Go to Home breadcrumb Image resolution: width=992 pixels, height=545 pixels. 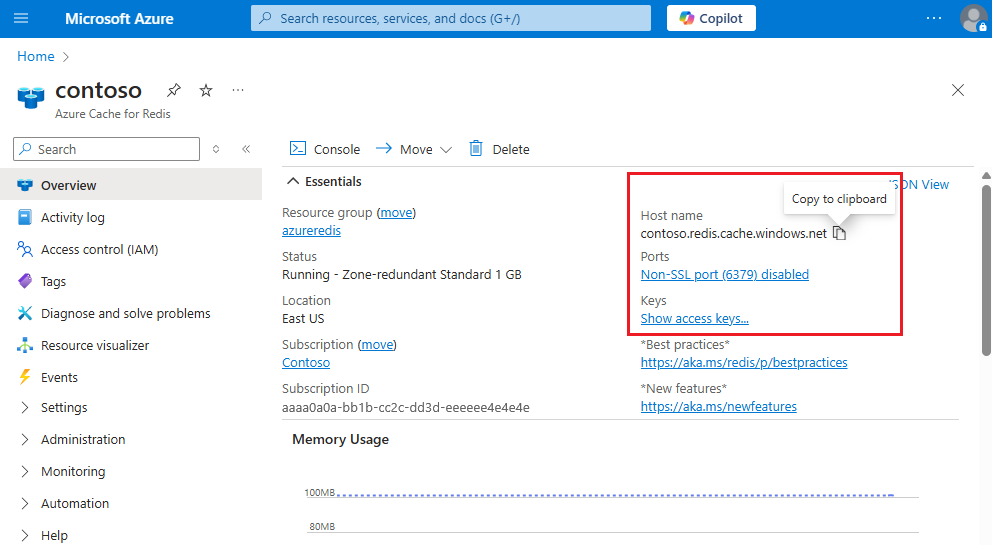[35, 56]
